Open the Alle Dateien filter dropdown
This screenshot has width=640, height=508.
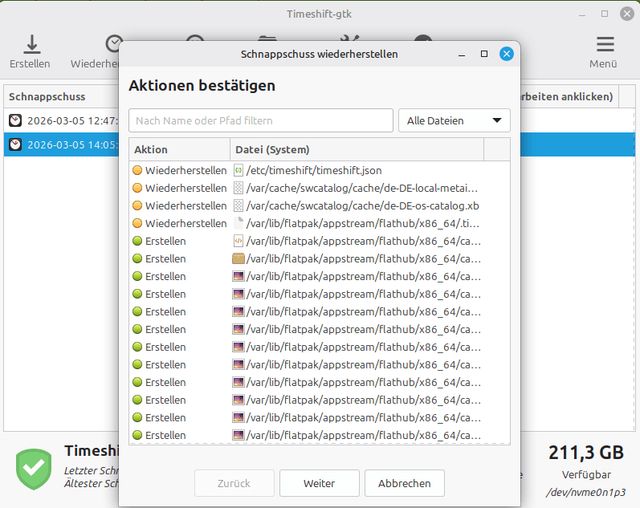click(454, 120)
